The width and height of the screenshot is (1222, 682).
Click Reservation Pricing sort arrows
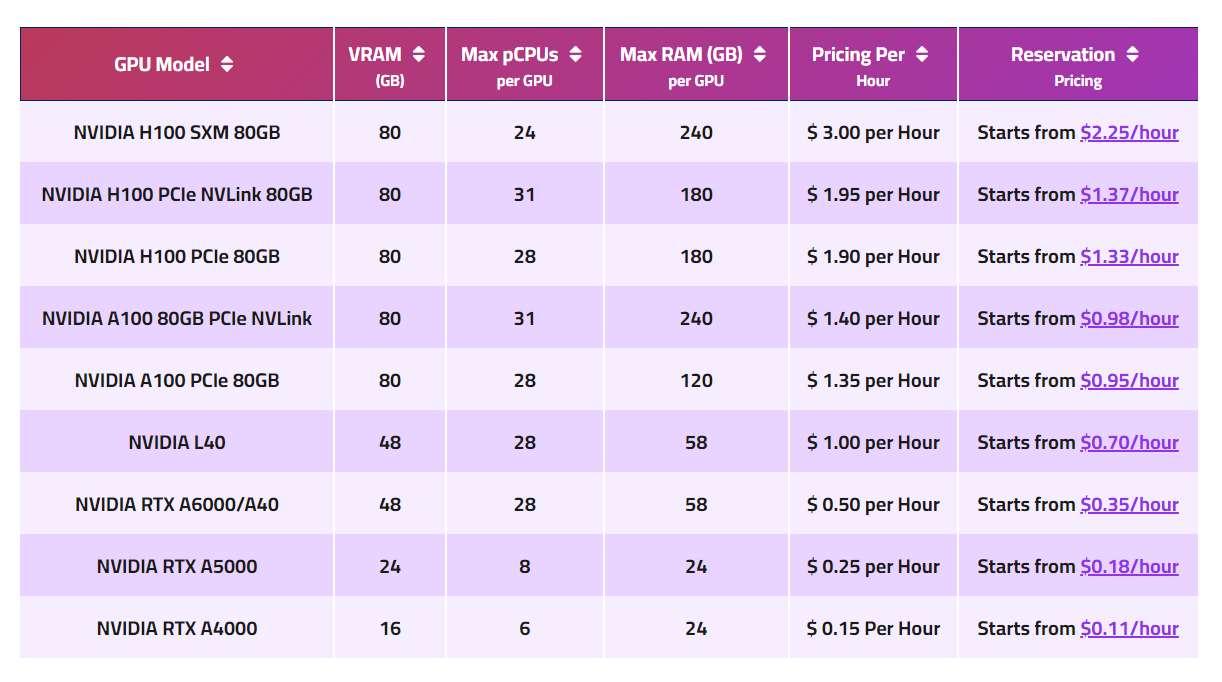pyautogui.click(x=1132, y=55)
